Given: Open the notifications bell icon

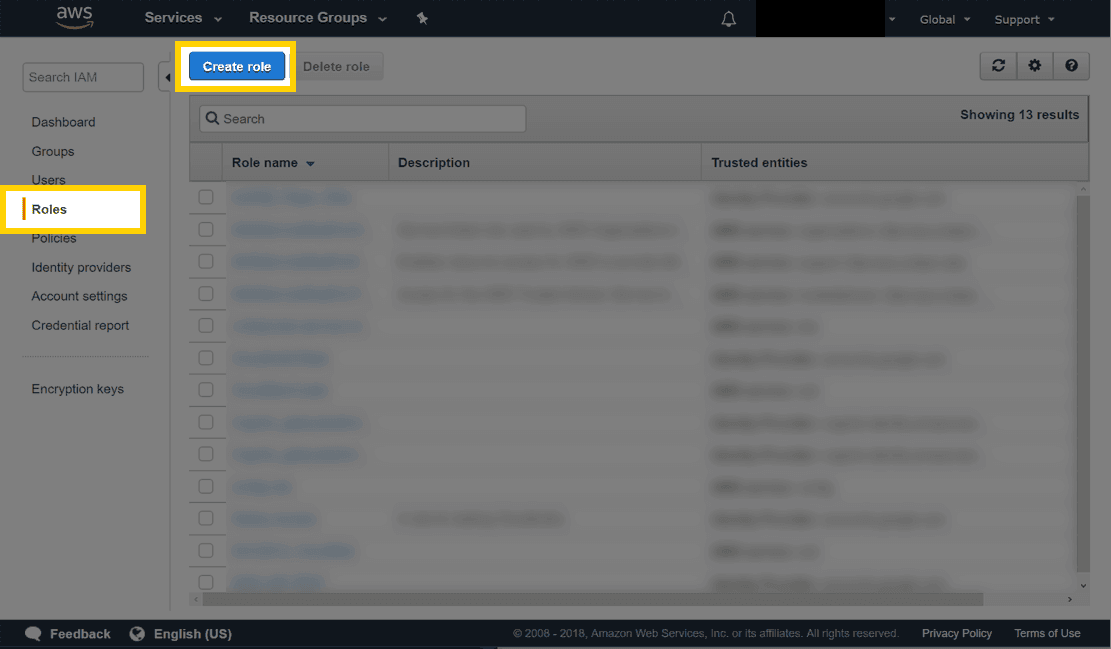Looking at the screenshot, I should click(728, 19).
